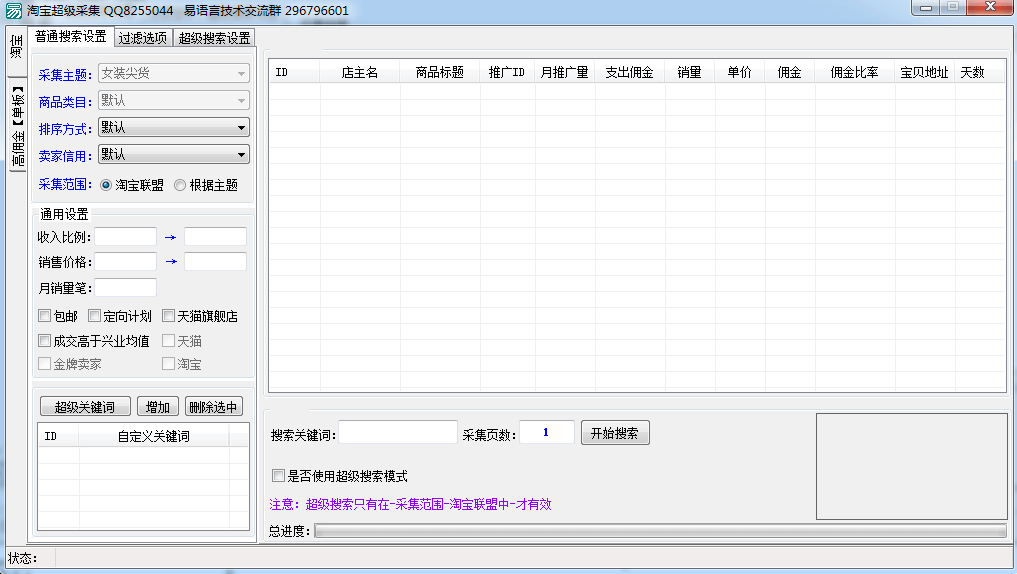Open the 超级搜索设置 tab
This screenshot has height=574, width=1017.
tap(214, 38)
